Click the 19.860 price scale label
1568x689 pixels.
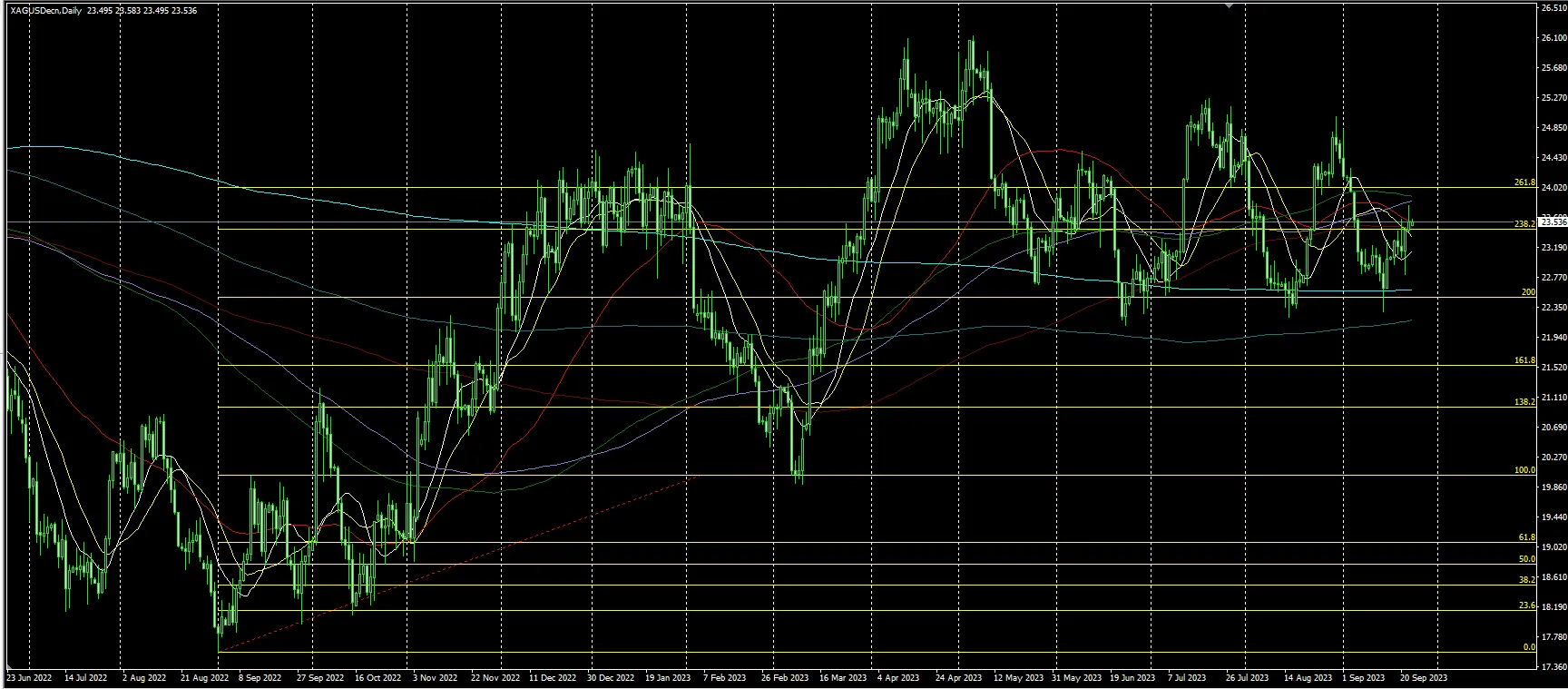point(1554,487)
